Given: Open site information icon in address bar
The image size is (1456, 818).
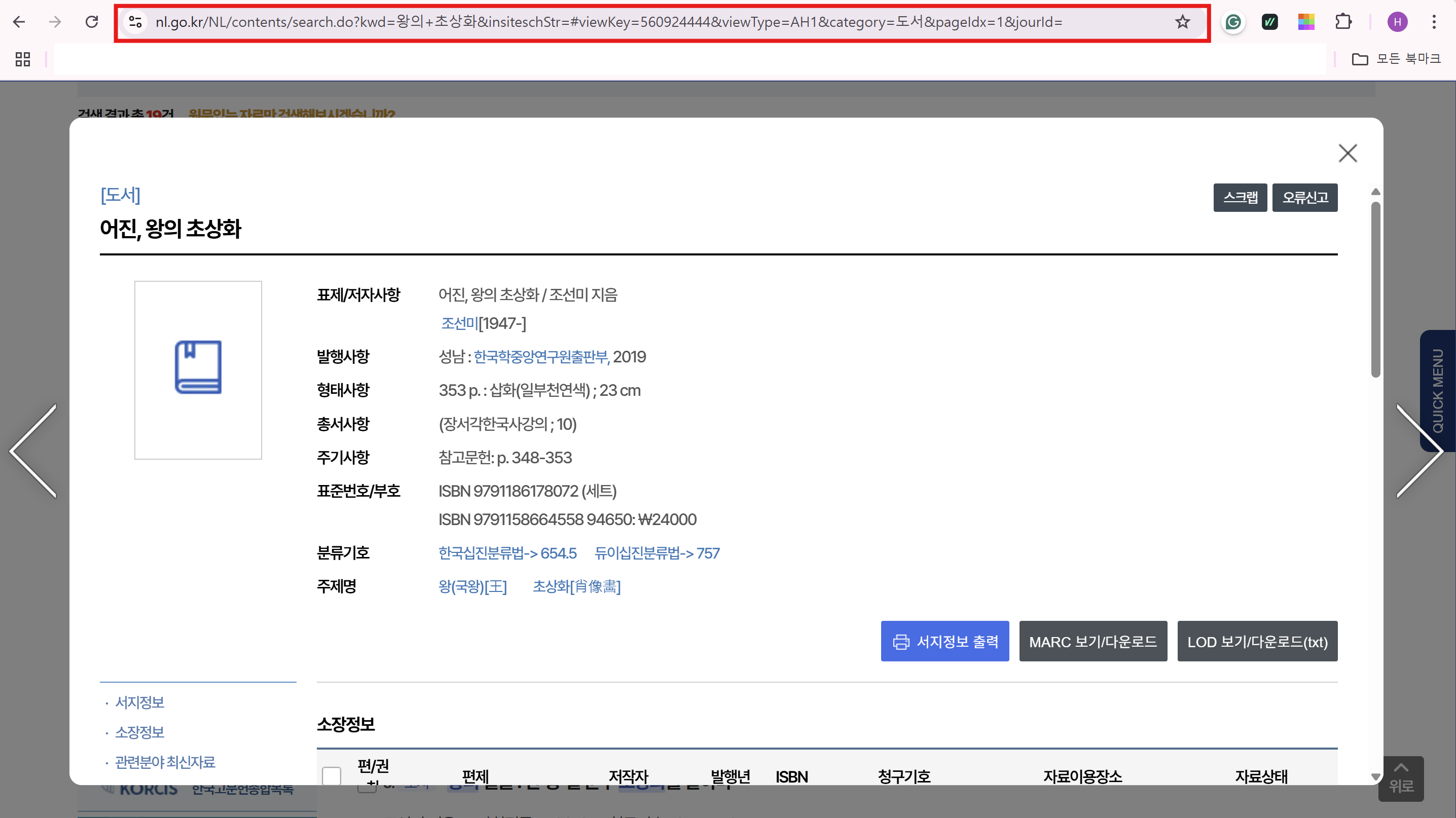Looking at the screenshot, I should 135,22.
